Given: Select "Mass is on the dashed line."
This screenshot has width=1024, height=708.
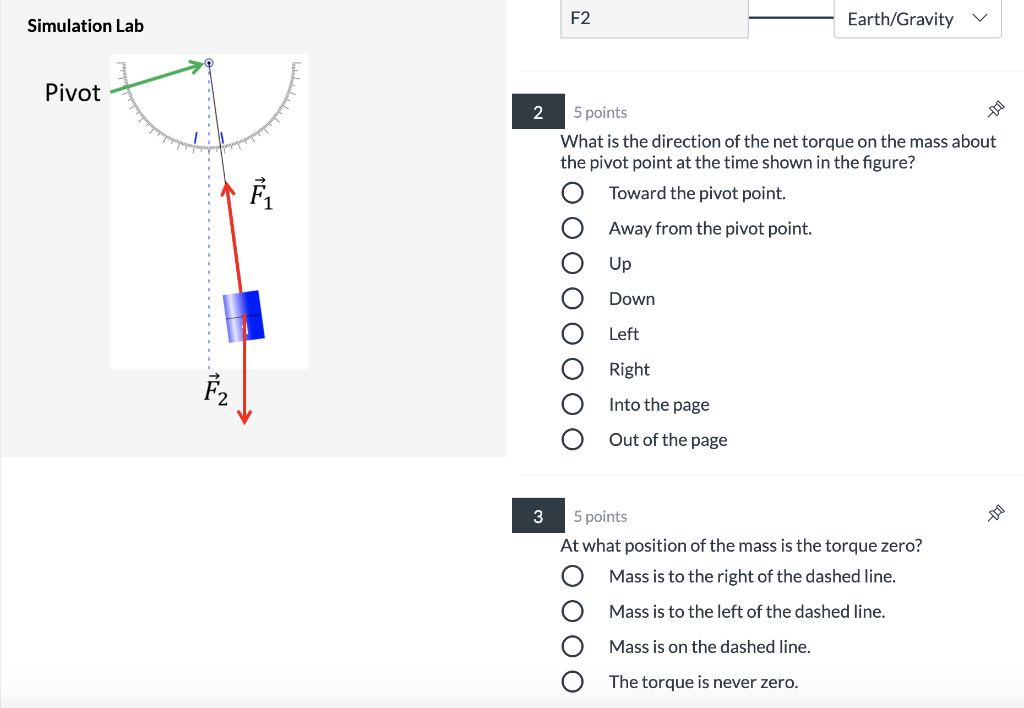Looking at the screenshot, I should pyautogui.click(x=572, y=646).
